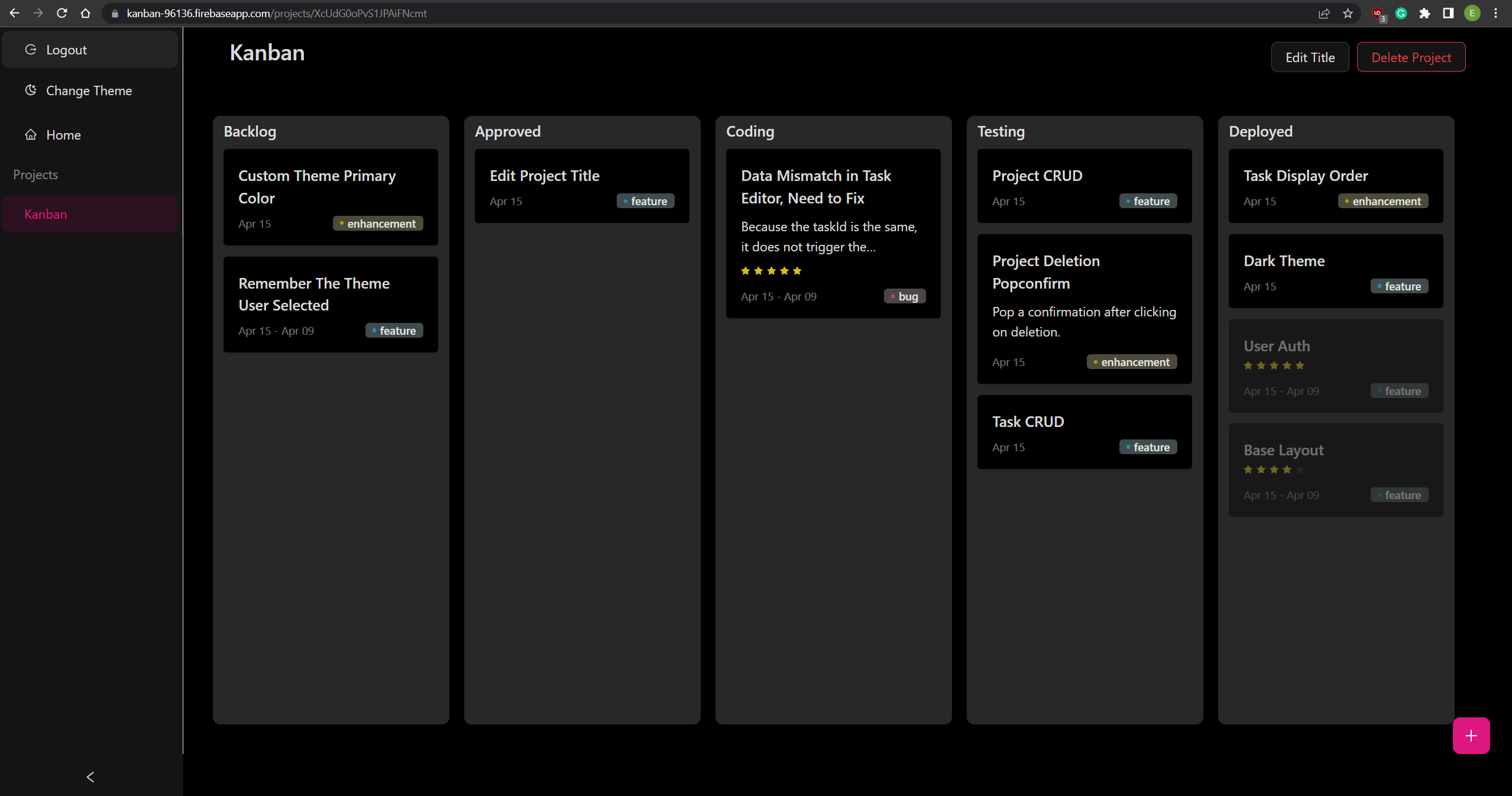
Task: Open the browser side panel
Action: pyautogui.click(x=1448, y=13)
